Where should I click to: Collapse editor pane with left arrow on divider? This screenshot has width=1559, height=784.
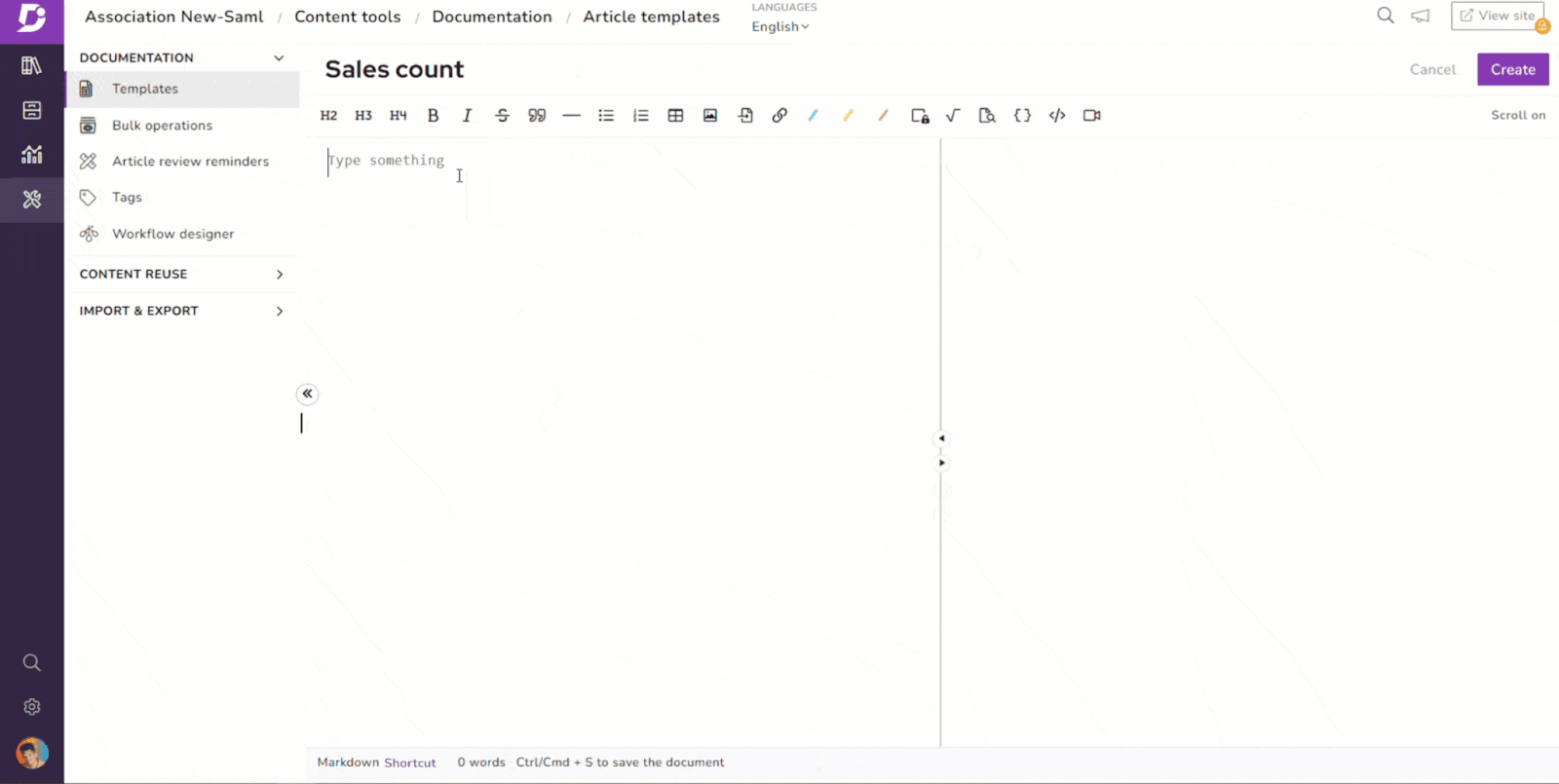(x=941, y=438)
